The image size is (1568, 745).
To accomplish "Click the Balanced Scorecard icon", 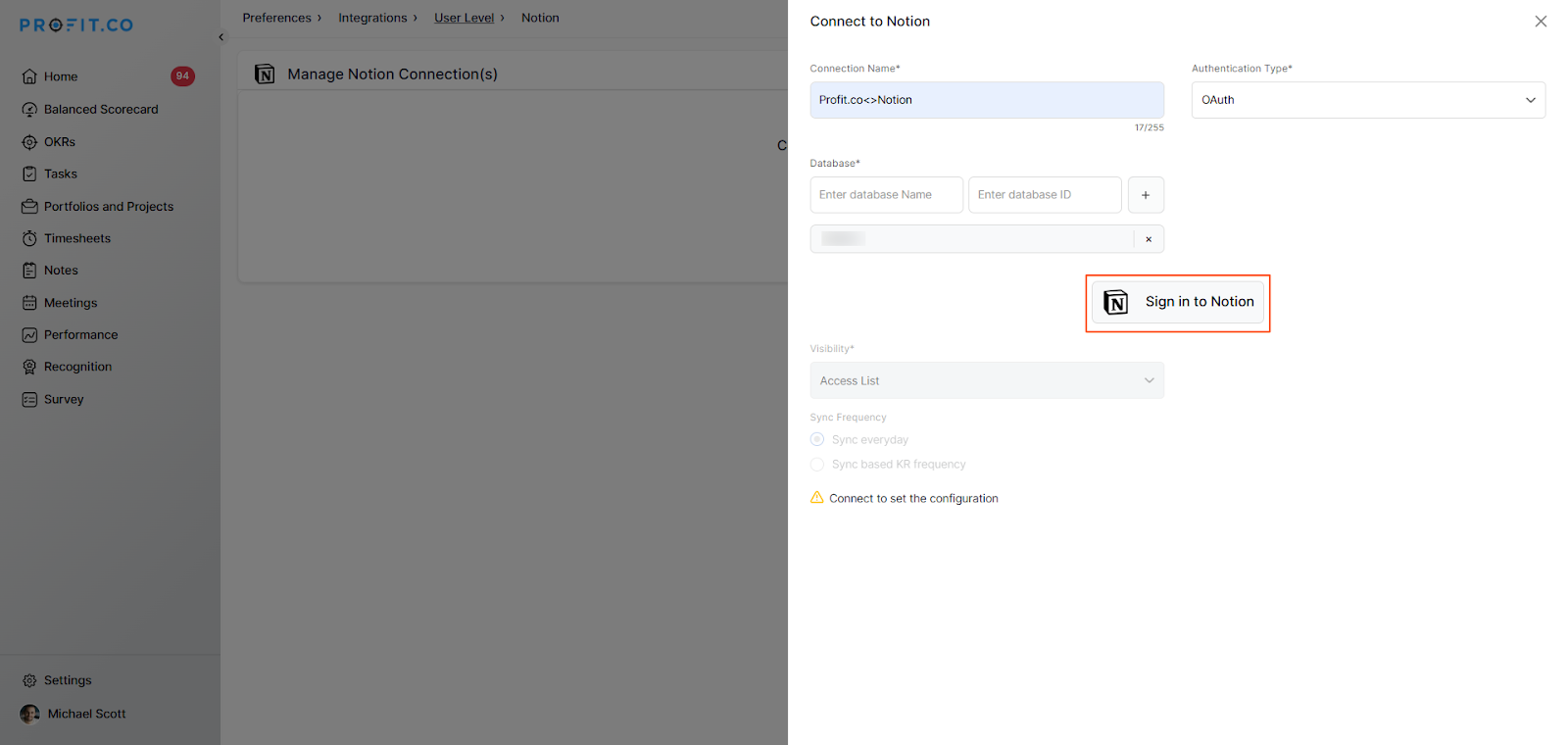I will point(29,110).
